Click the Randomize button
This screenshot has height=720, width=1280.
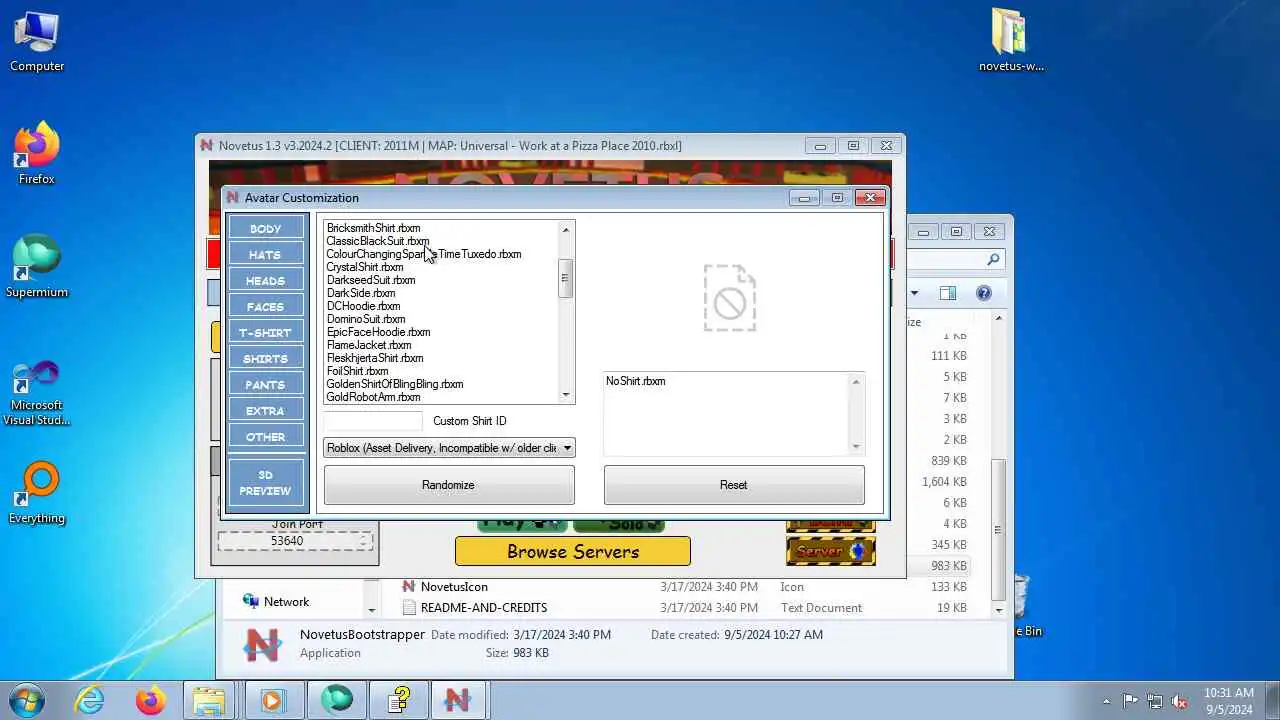coord(448,485)
